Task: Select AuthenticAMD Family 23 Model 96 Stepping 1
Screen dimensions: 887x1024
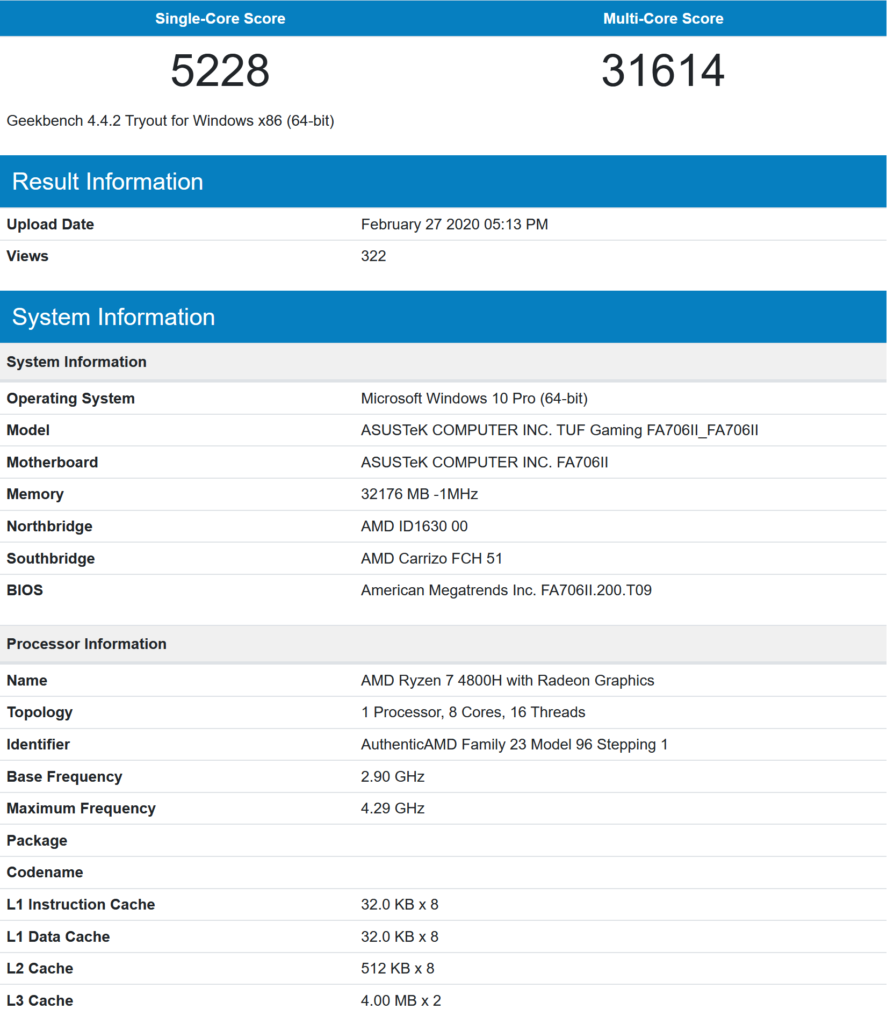Action: pyautogui.click(x=514, y=744)
